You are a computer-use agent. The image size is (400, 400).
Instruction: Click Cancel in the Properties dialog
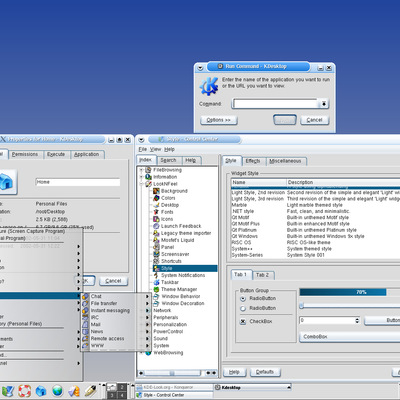point(113,281)
